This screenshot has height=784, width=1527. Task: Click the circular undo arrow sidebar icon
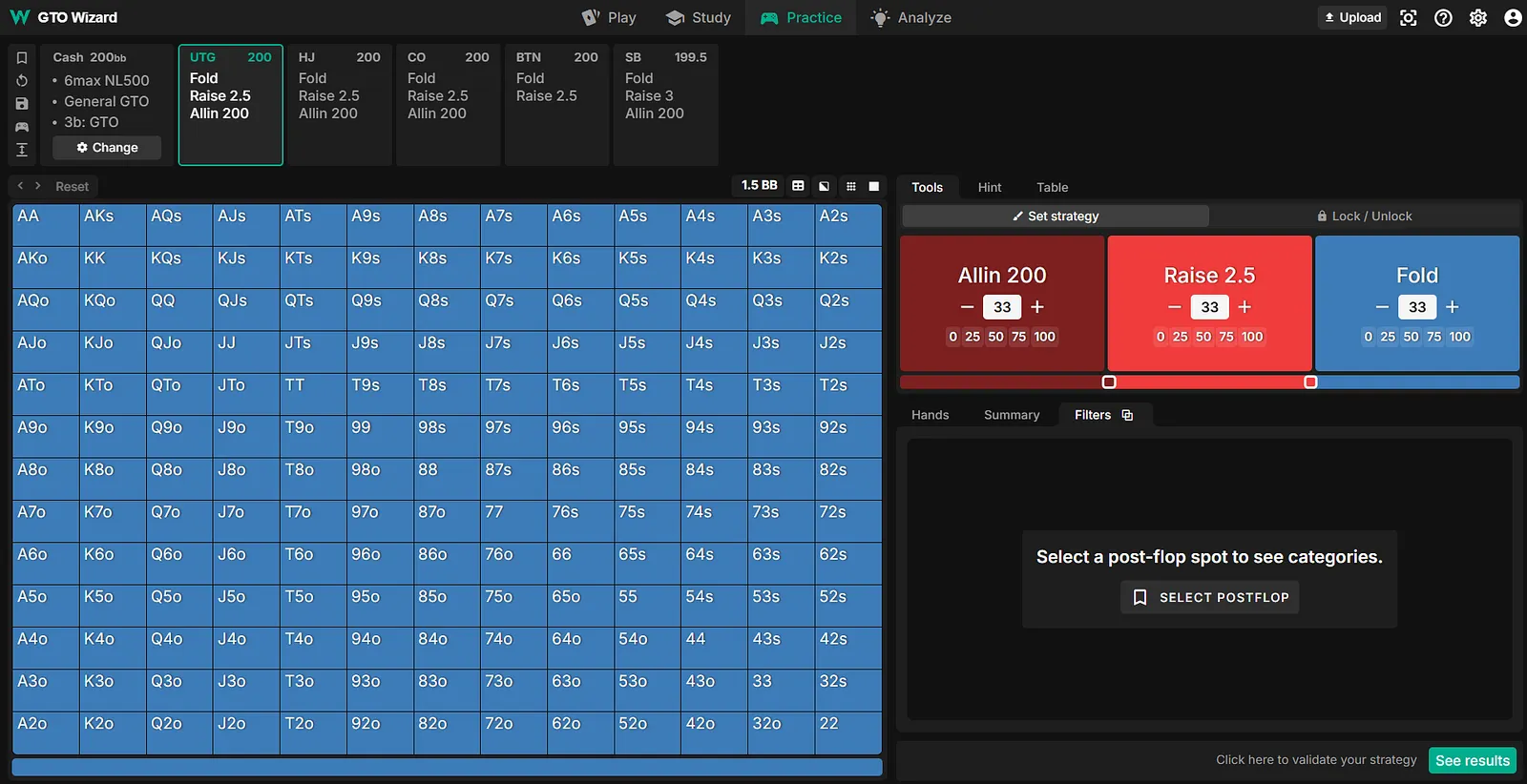tap(22, 81)
